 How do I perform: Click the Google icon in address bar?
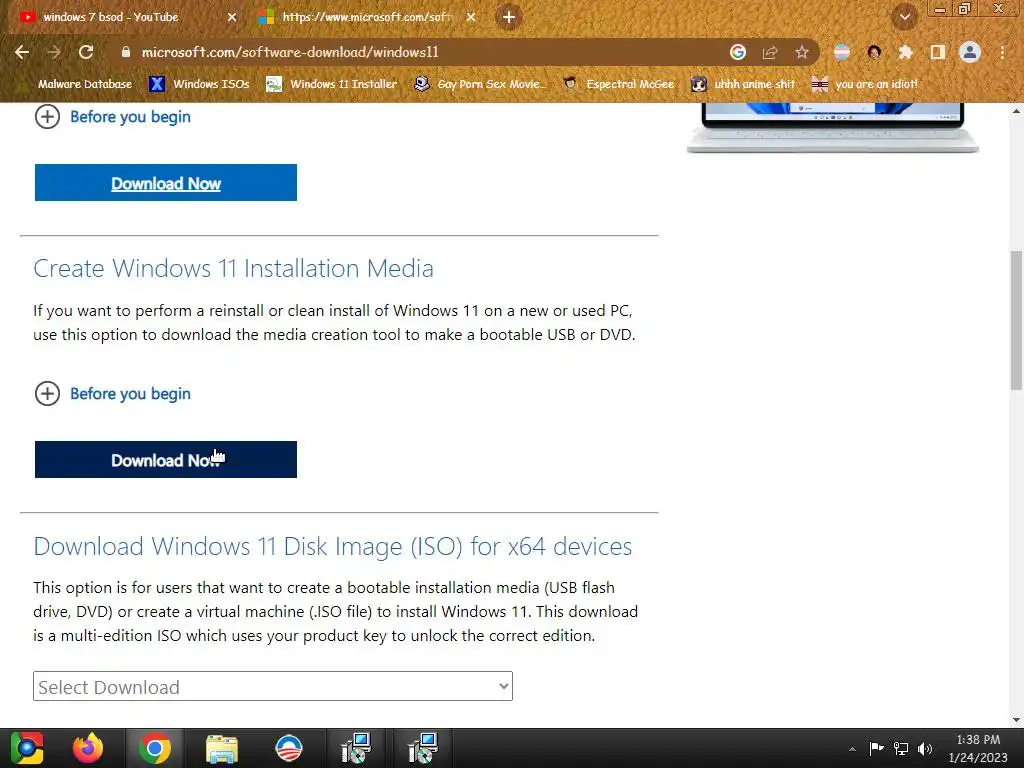pyautogui.click(x=738, y=52)
